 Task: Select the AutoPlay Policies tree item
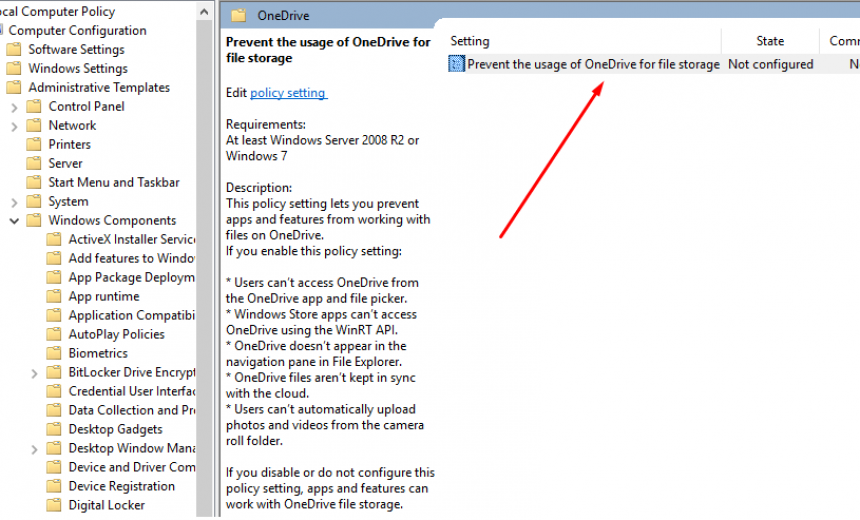[x=116, y=335]
